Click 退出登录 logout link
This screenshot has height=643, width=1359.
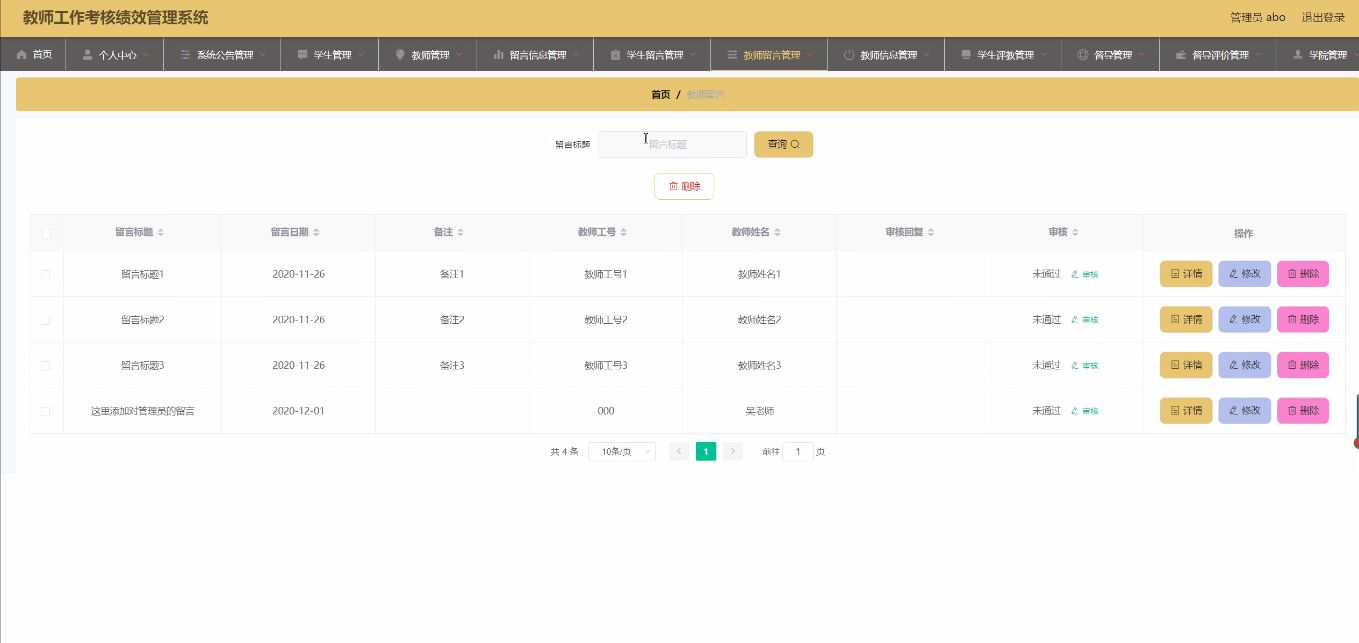[1323, 17]
